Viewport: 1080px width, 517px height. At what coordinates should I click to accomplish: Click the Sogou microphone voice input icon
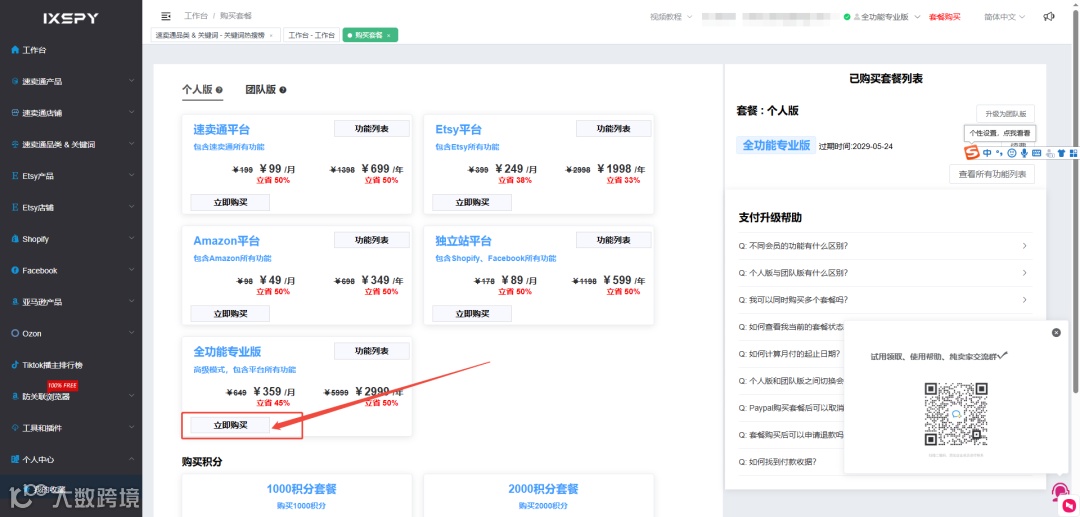pos(1024,153)
